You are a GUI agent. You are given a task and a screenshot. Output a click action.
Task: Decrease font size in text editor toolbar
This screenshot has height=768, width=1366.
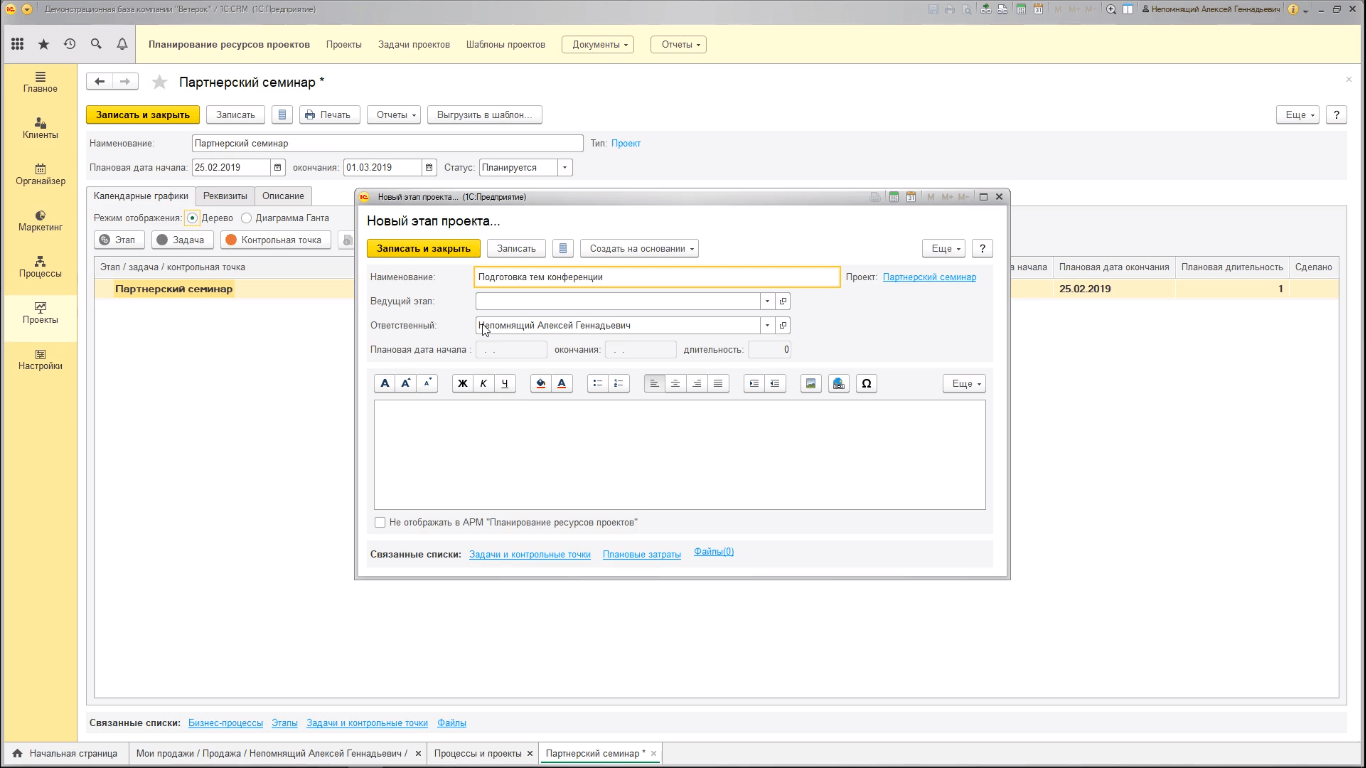pos(427,383)
